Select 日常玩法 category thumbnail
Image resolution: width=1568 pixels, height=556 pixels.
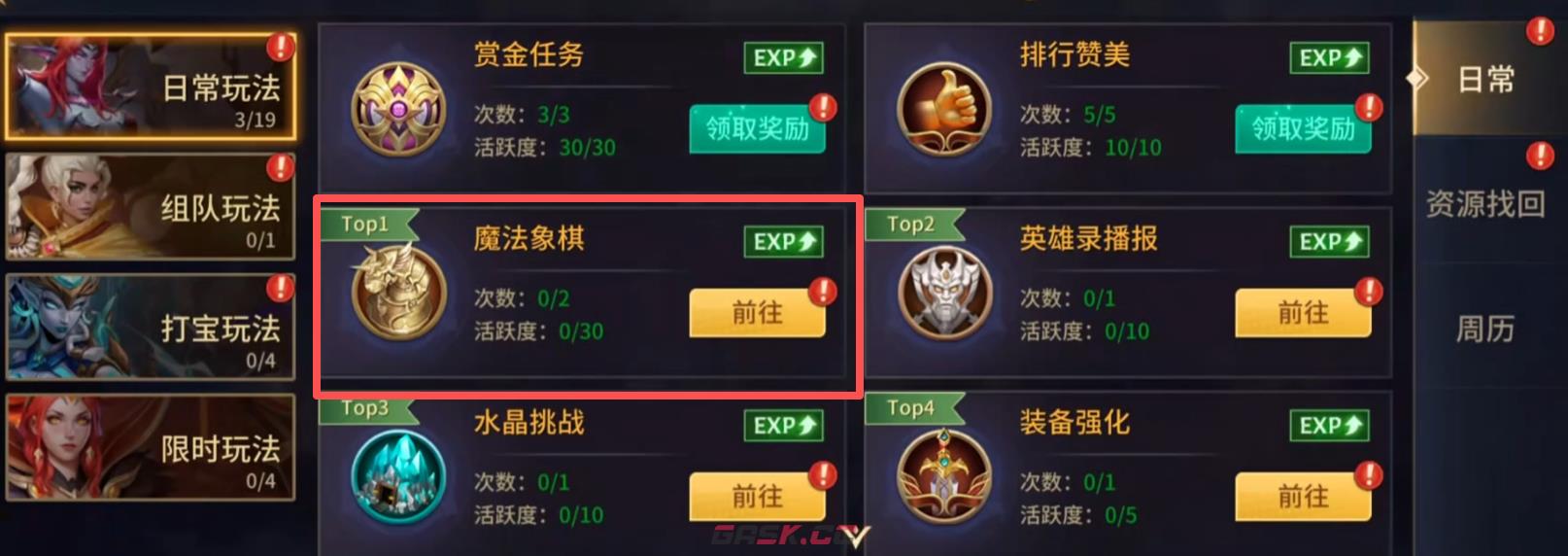[151, 87]
